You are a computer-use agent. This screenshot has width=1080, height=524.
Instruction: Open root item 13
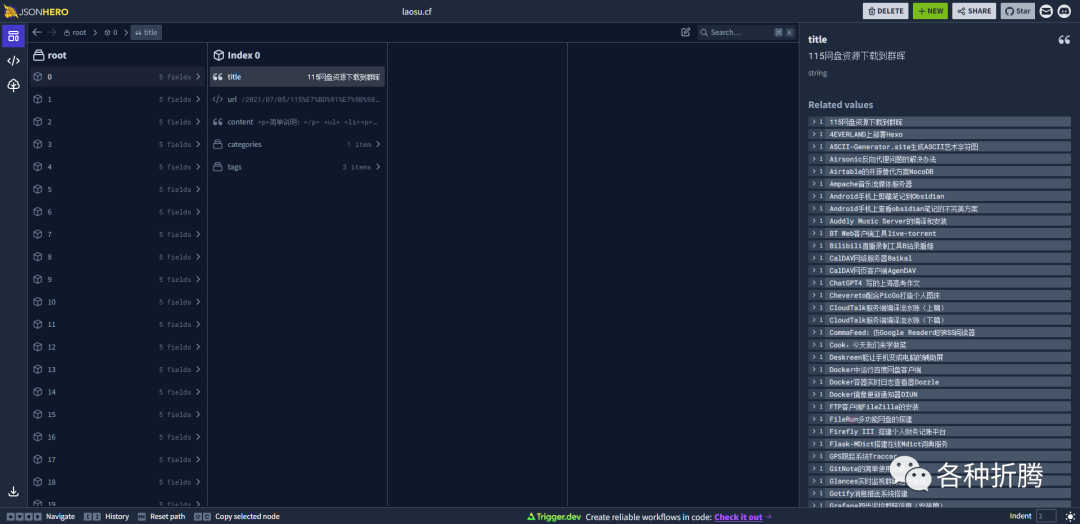[x=117, y=369]
